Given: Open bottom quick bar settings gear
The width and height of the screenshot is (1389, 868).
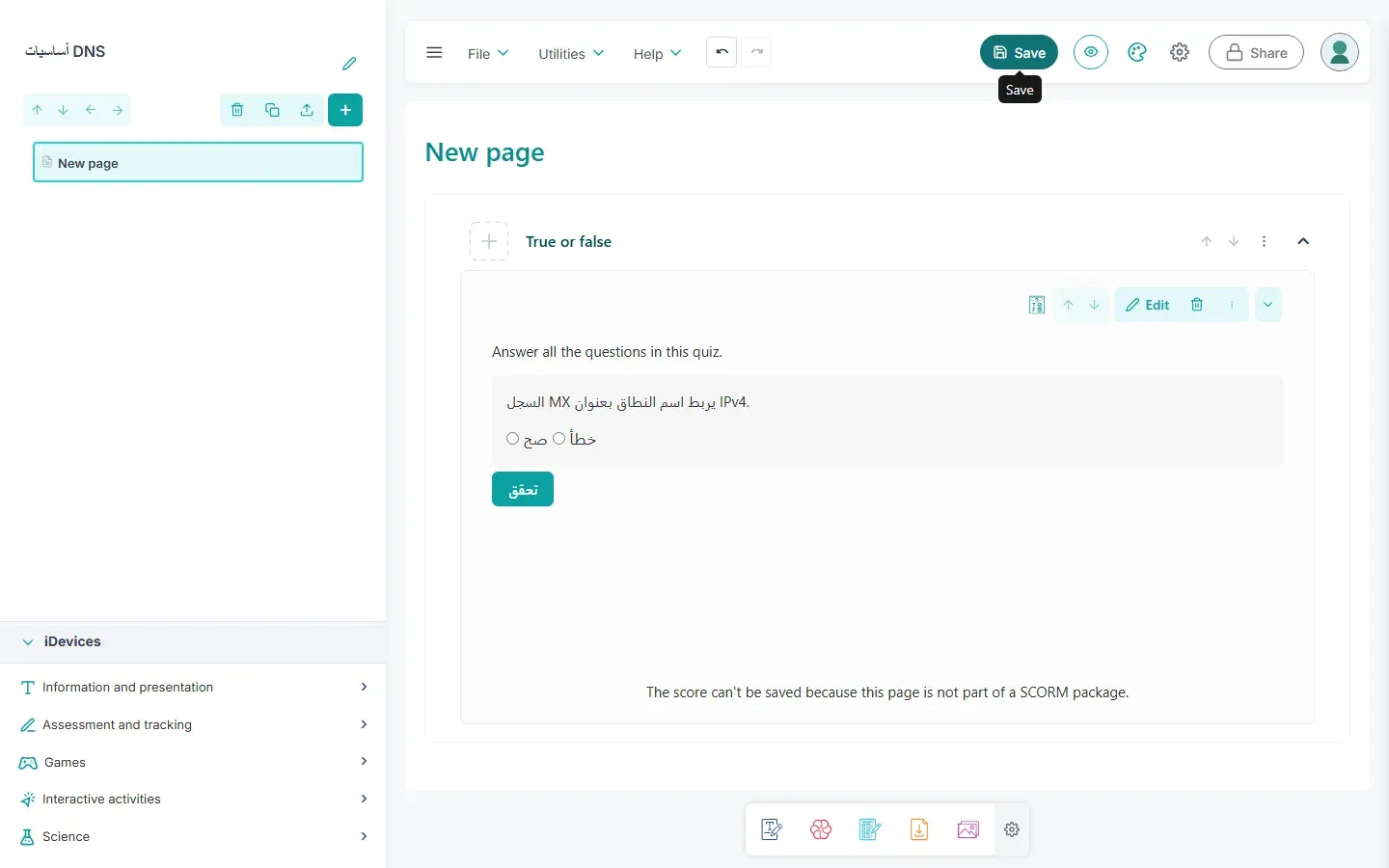Looking at the screenshot, I should click(1012, 829).
